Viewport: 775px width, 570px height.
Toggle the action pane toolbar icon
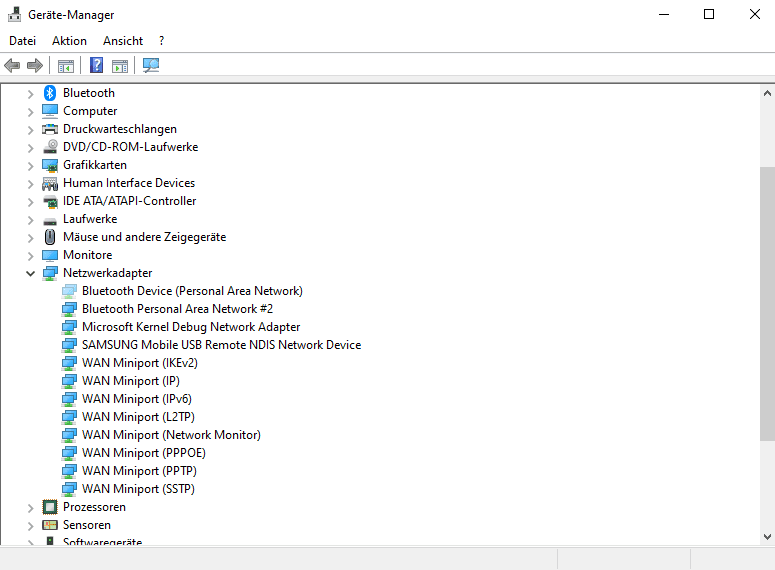click(x=120, y=65)
